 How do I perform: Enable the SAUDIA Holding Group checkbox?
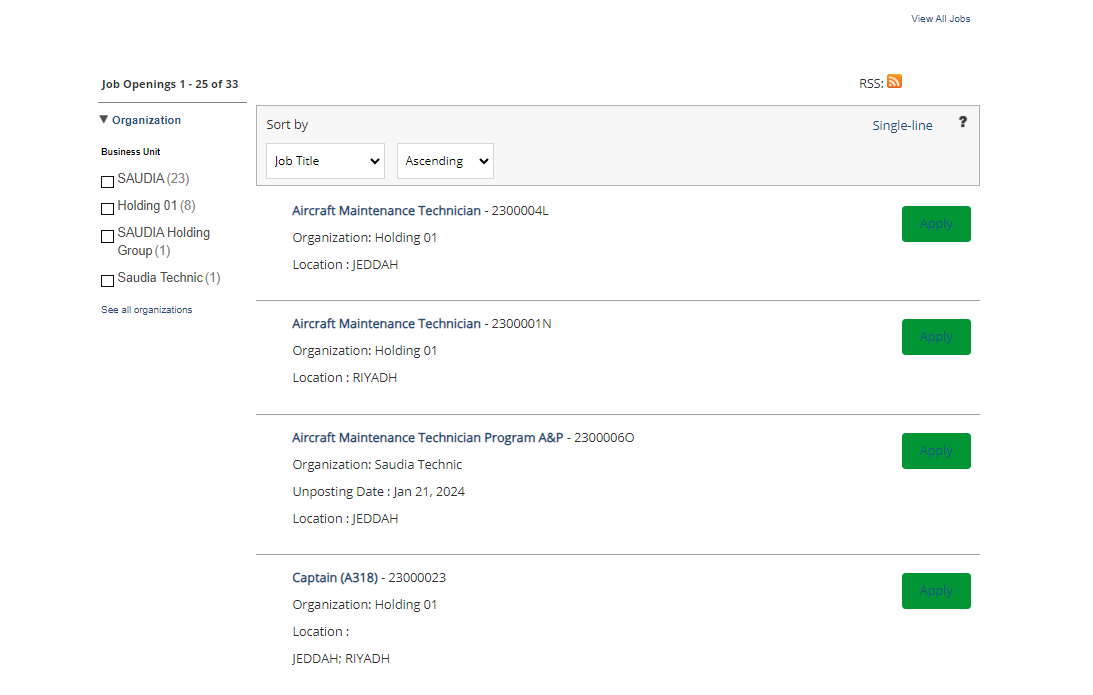point(108,237)
